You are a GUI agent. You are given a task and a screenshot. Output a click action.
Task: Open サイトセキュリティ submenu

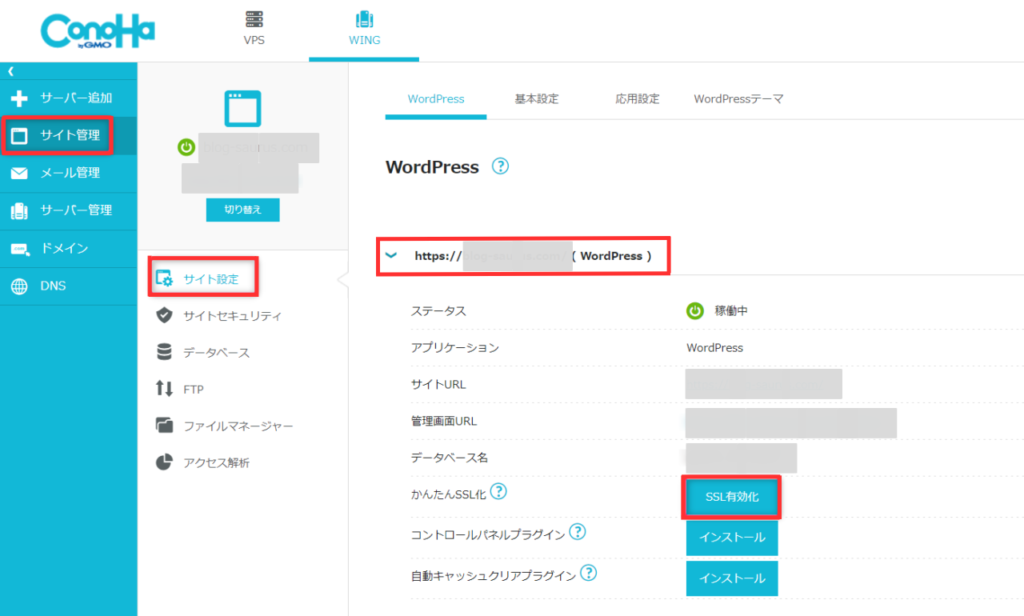[x=232, y=316]
